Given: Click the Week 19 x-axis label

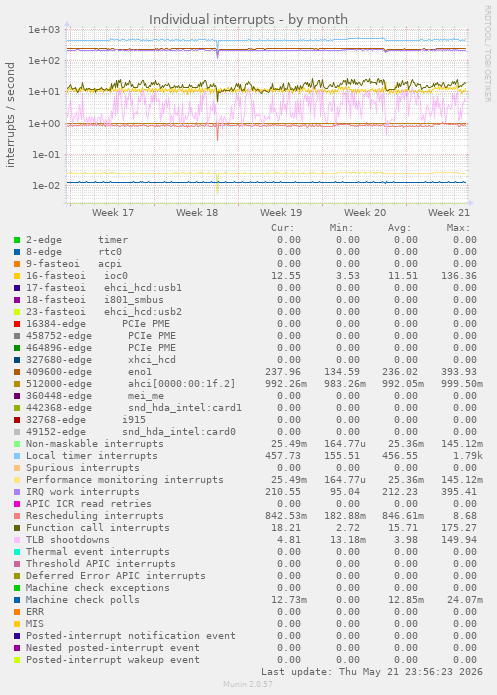Looking at the screenshot, I should [x=281, y=212].
